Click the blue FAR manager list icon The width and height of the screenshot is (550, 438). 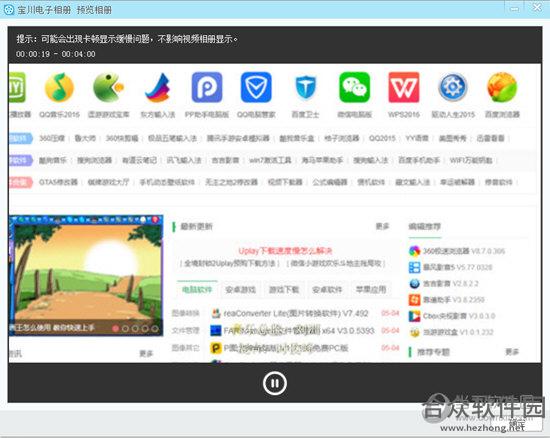216,330
